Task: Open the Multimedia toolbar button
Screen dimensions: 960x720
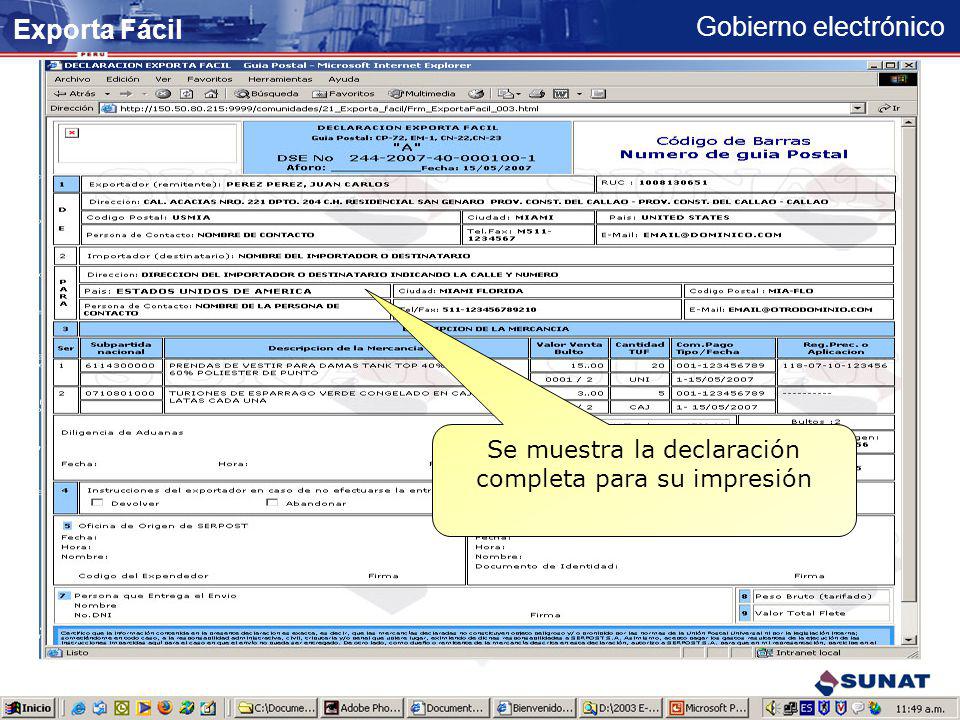Action: tap(422, 94)
